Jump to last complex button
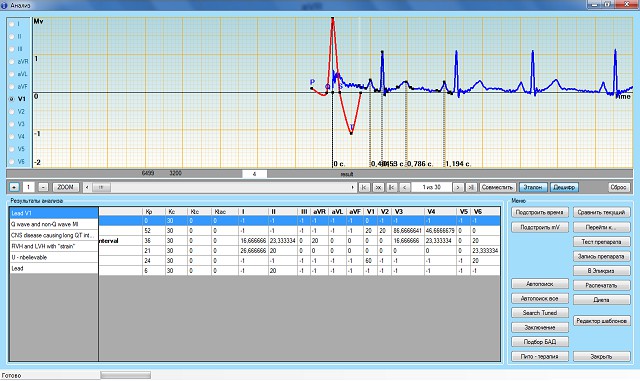640x381 pixels. point(471,187)
